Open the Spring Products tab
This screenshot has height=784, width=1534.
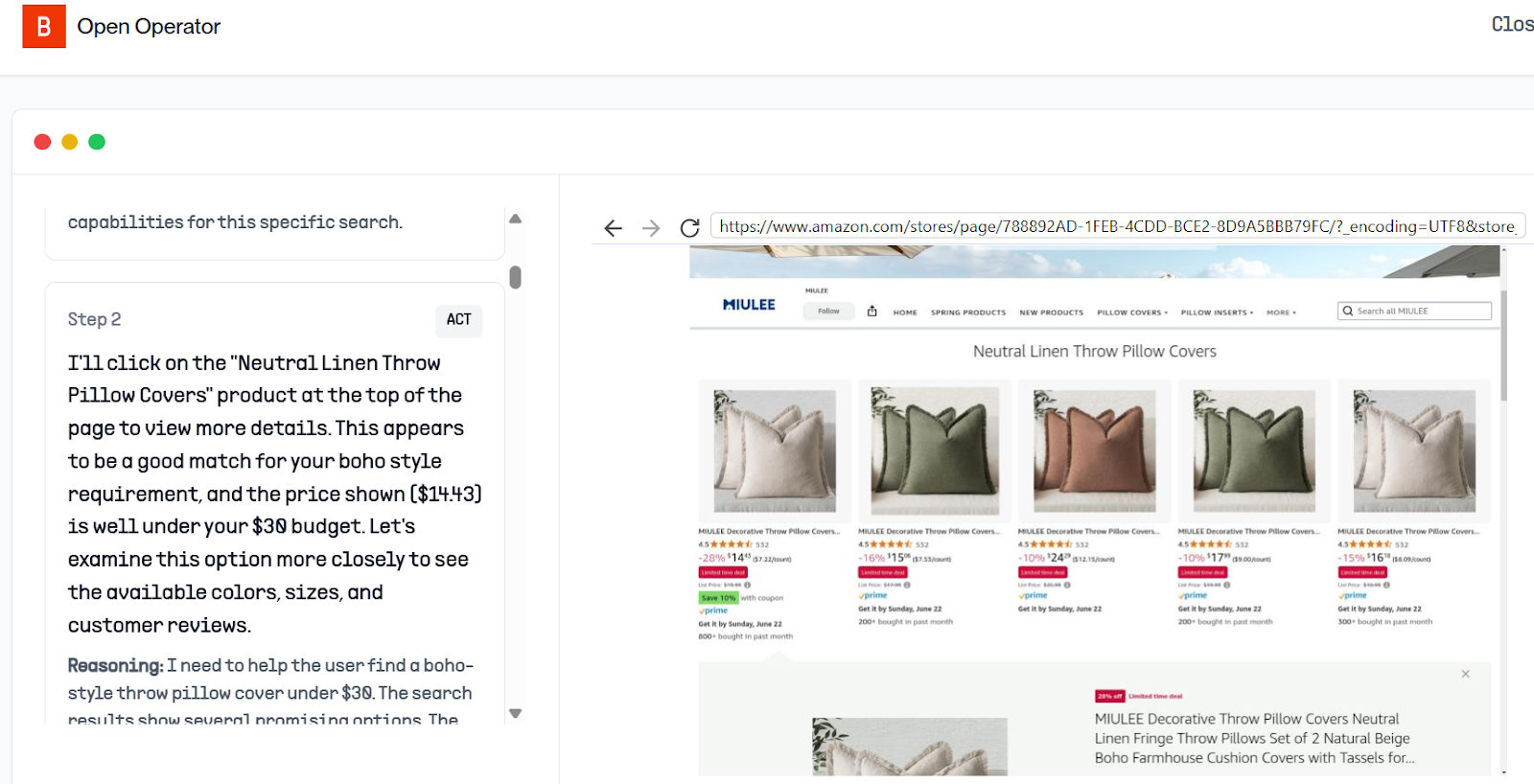(968, 312)
